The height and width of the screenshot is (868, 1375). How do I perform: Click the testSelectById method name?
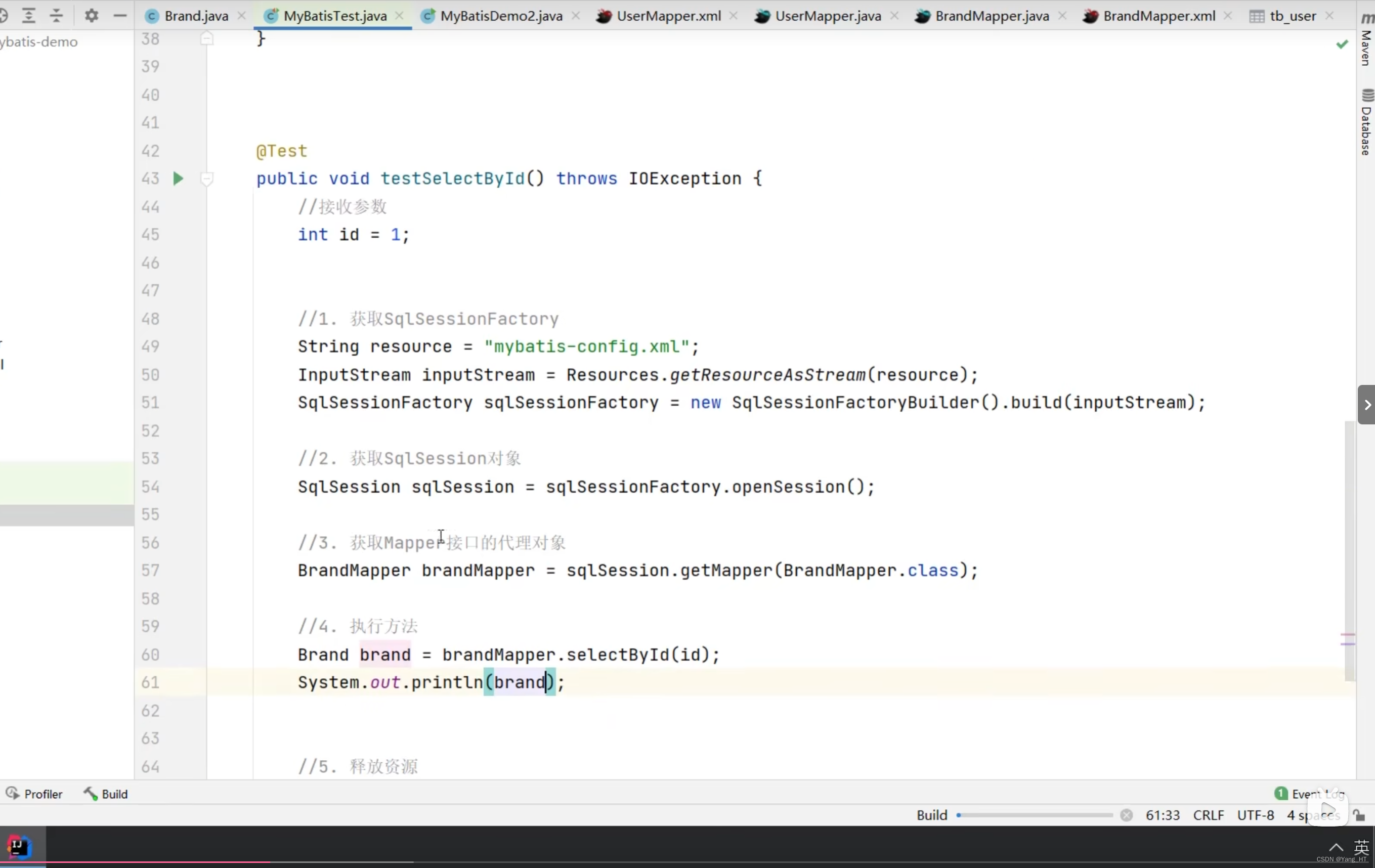[x=452, y=179]
